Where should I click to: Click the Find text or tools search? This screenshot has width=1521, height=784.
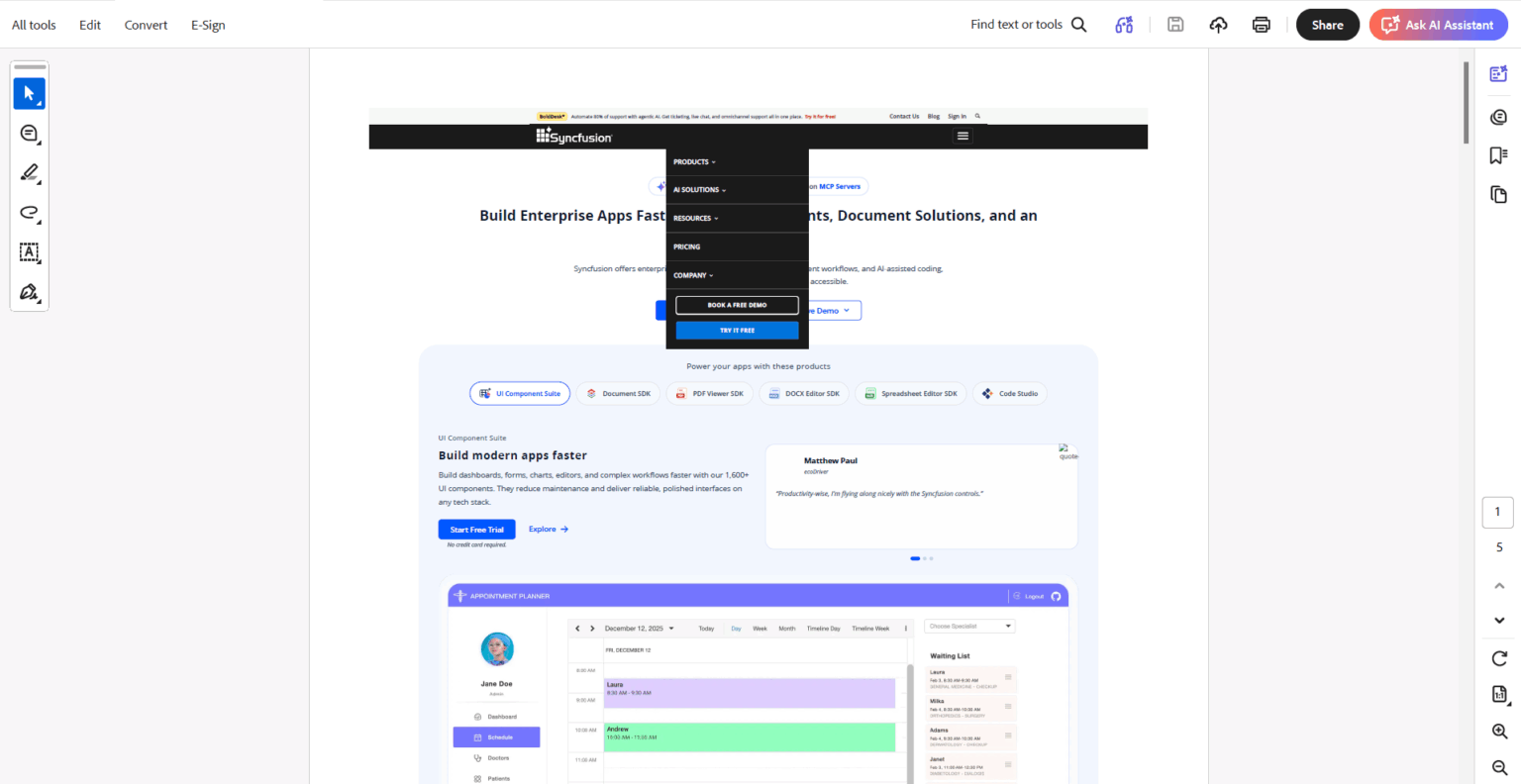click(x=1029, y=25)
